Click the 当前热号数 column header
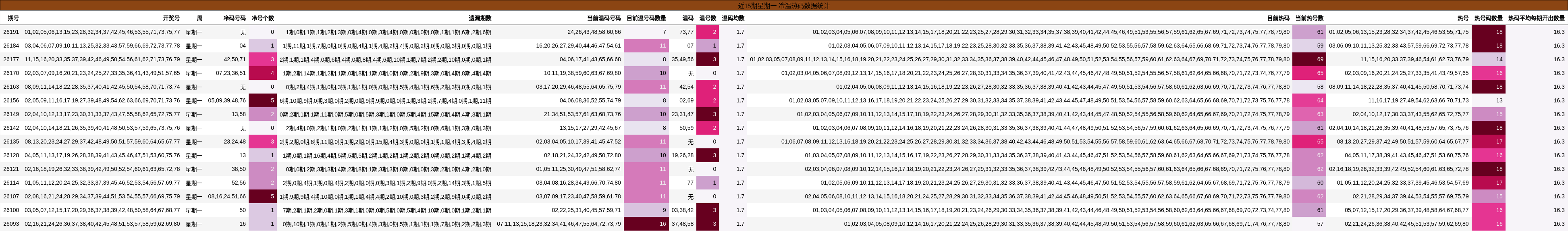The height and width of the screenshot is (231, 1568). (1309, 18)
